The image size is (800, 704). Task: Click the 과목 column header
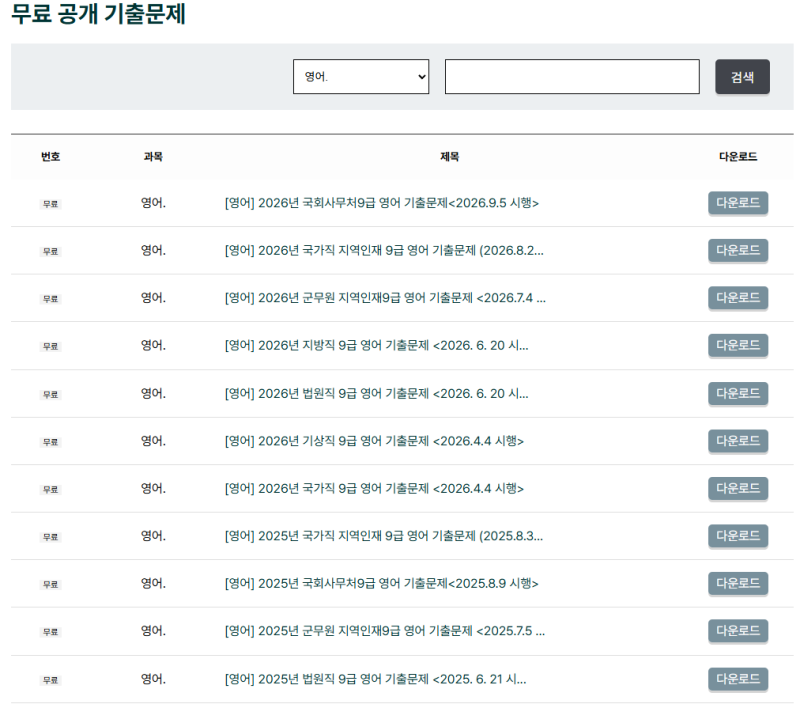153,157
